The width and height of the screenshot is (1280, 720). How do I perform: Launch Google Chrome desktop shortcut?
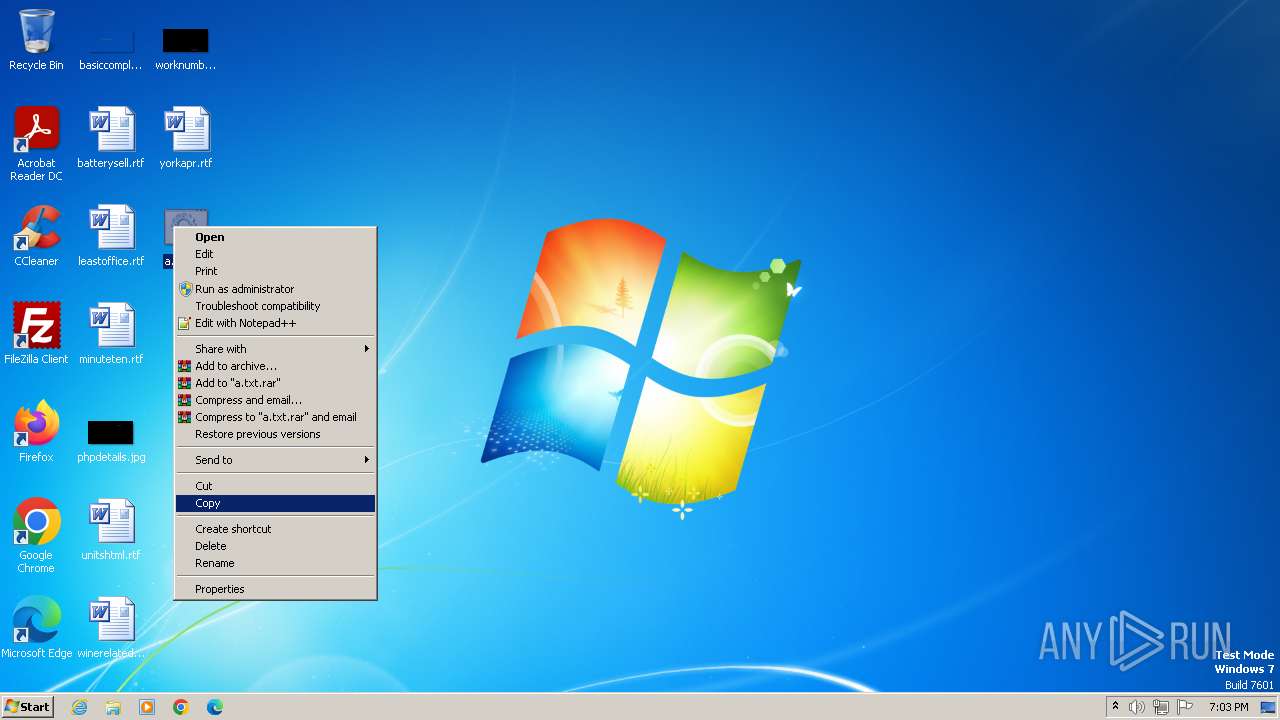36,536
